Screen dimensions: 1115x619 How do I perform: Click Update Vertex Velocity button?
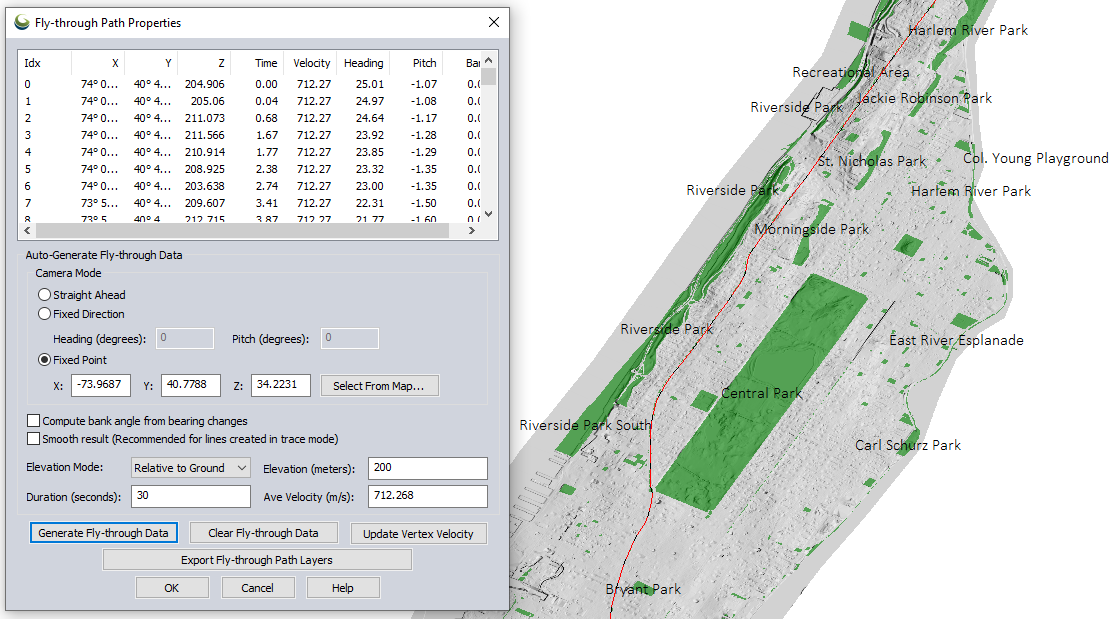[418, 534]
